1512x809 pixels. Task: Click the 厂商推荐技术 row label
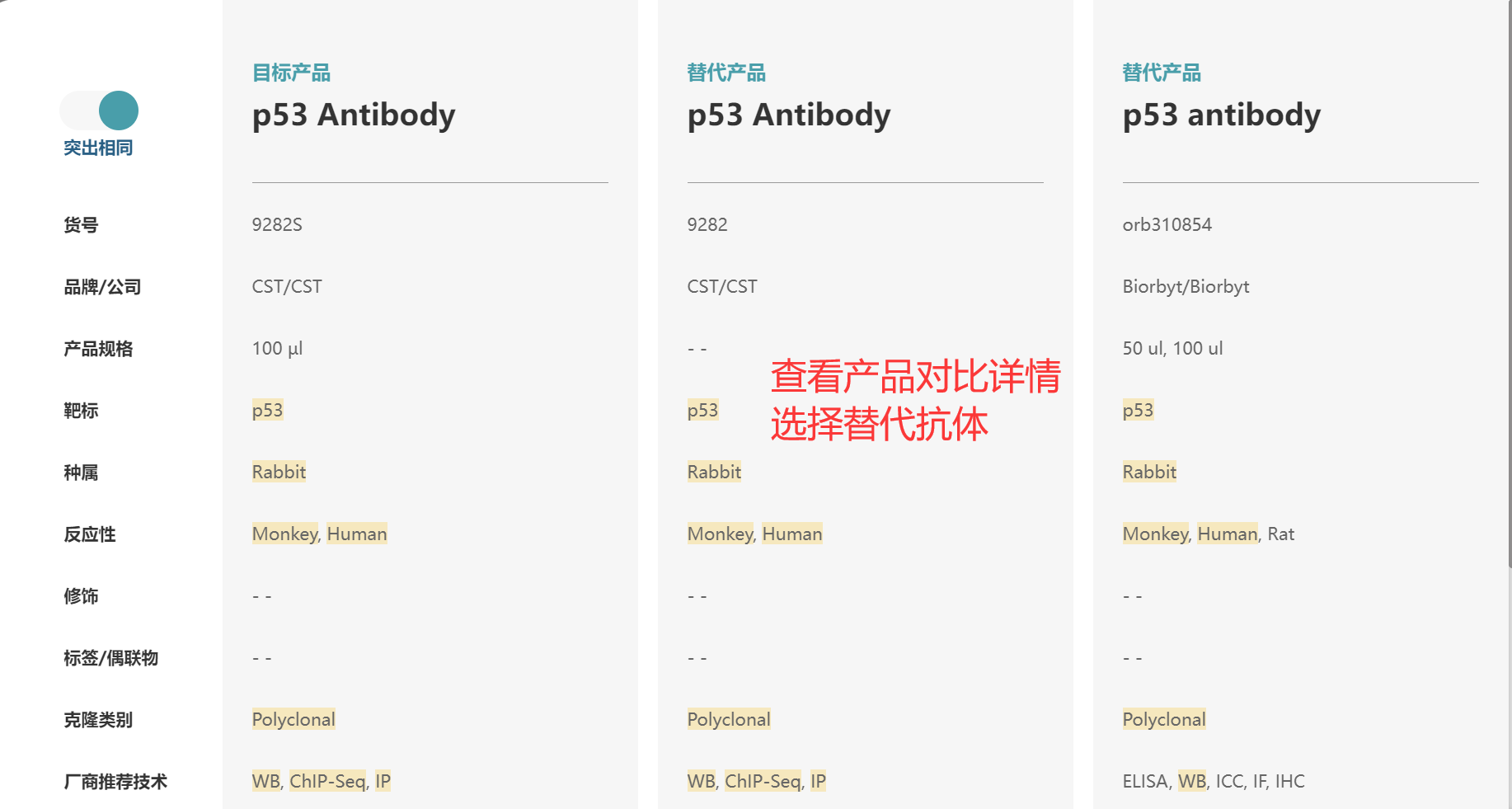[x=115, y=781]
